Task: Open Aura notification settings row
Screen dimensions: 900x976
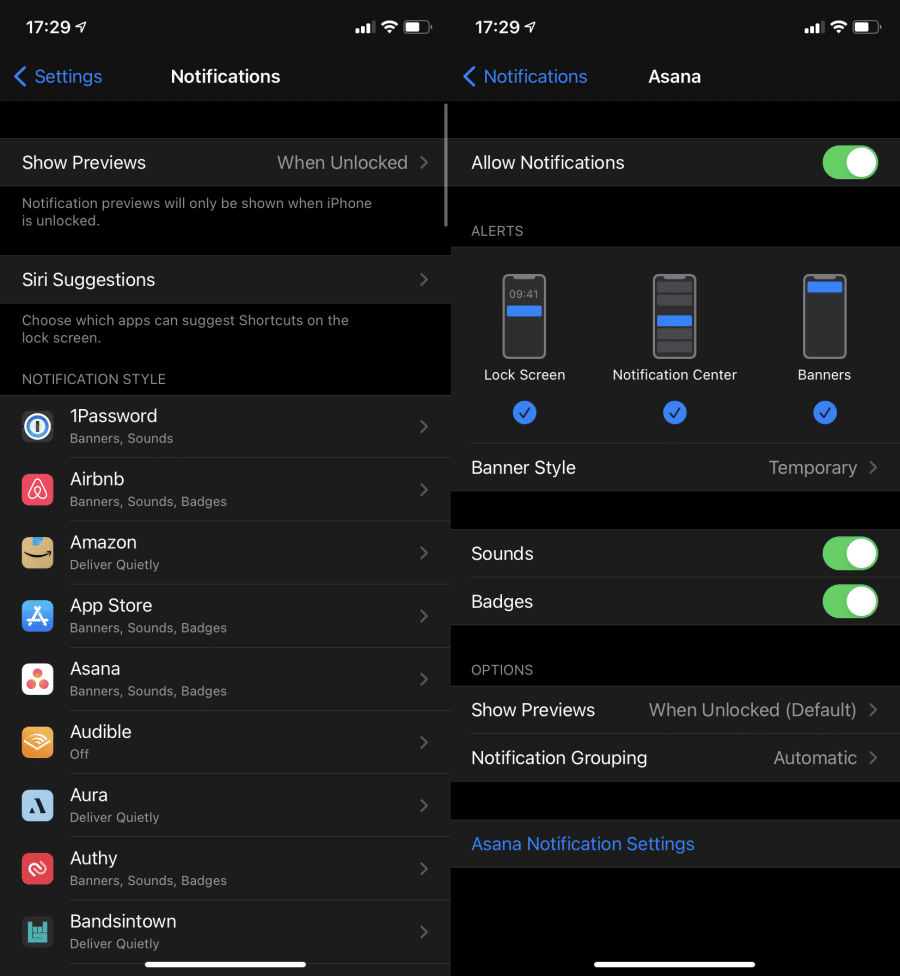Action: (x=225, y=805)
